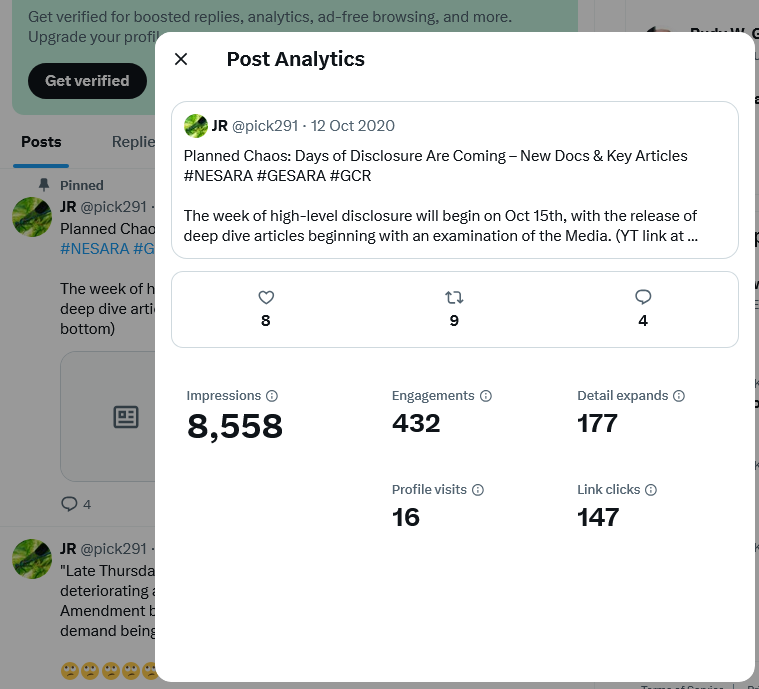Click the replies bubble icon in analytics
This screenshot has width=759, height=689.
[x=643, y=297]
